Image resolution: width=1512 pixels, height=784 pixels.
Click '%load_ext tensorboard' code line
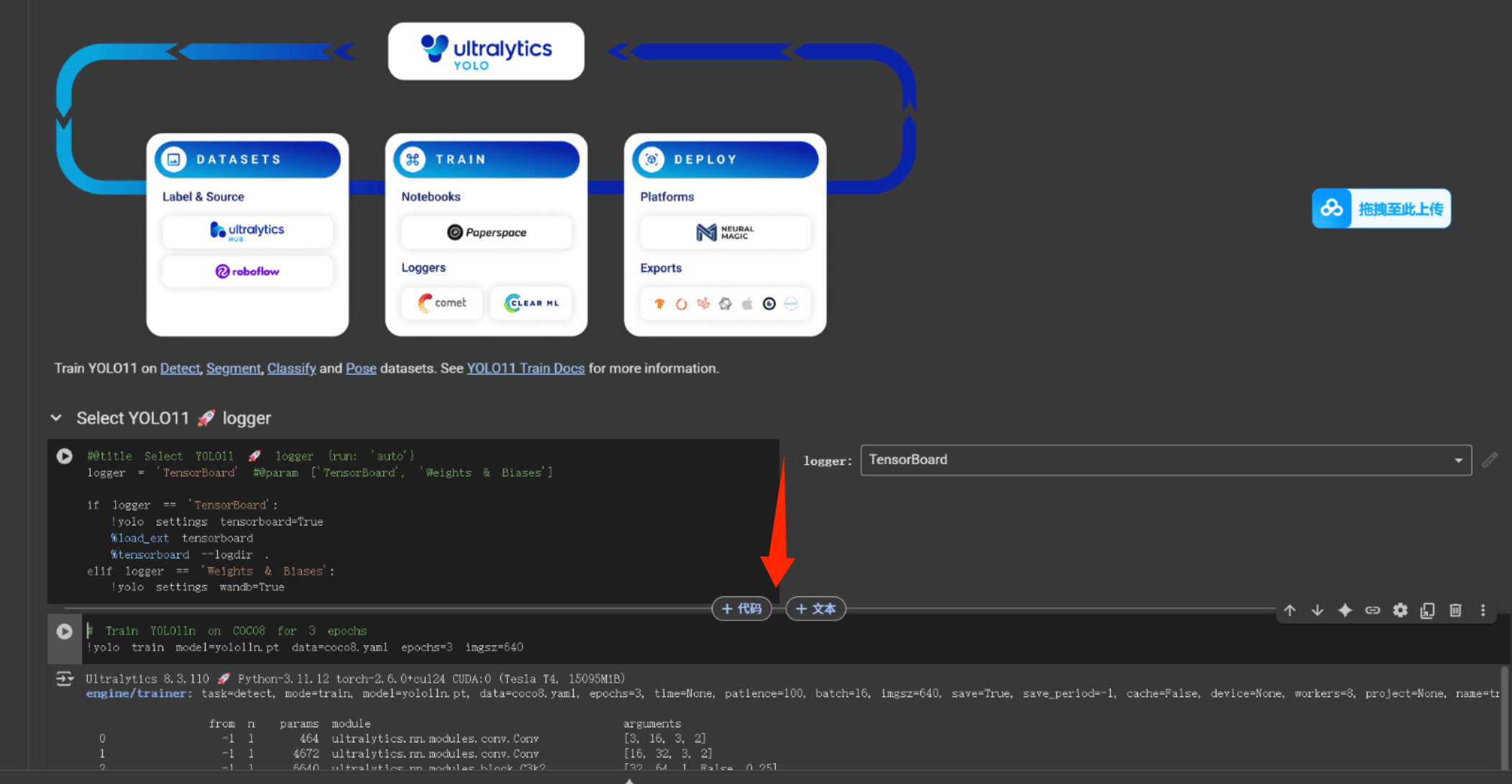tap(182, 538)
